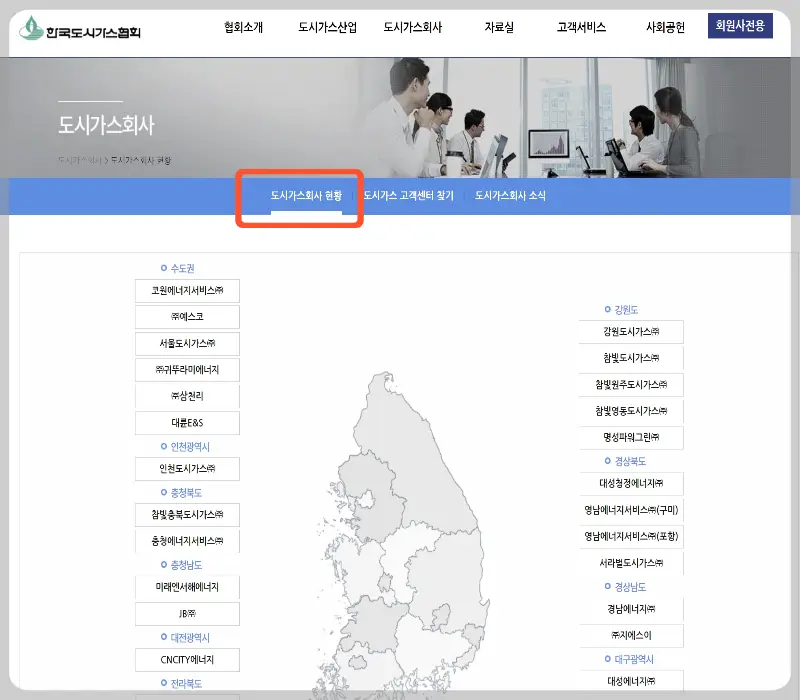800x700 pixels.
Task: Open ㈜삼천리 company link
Action: pos(187,396)
